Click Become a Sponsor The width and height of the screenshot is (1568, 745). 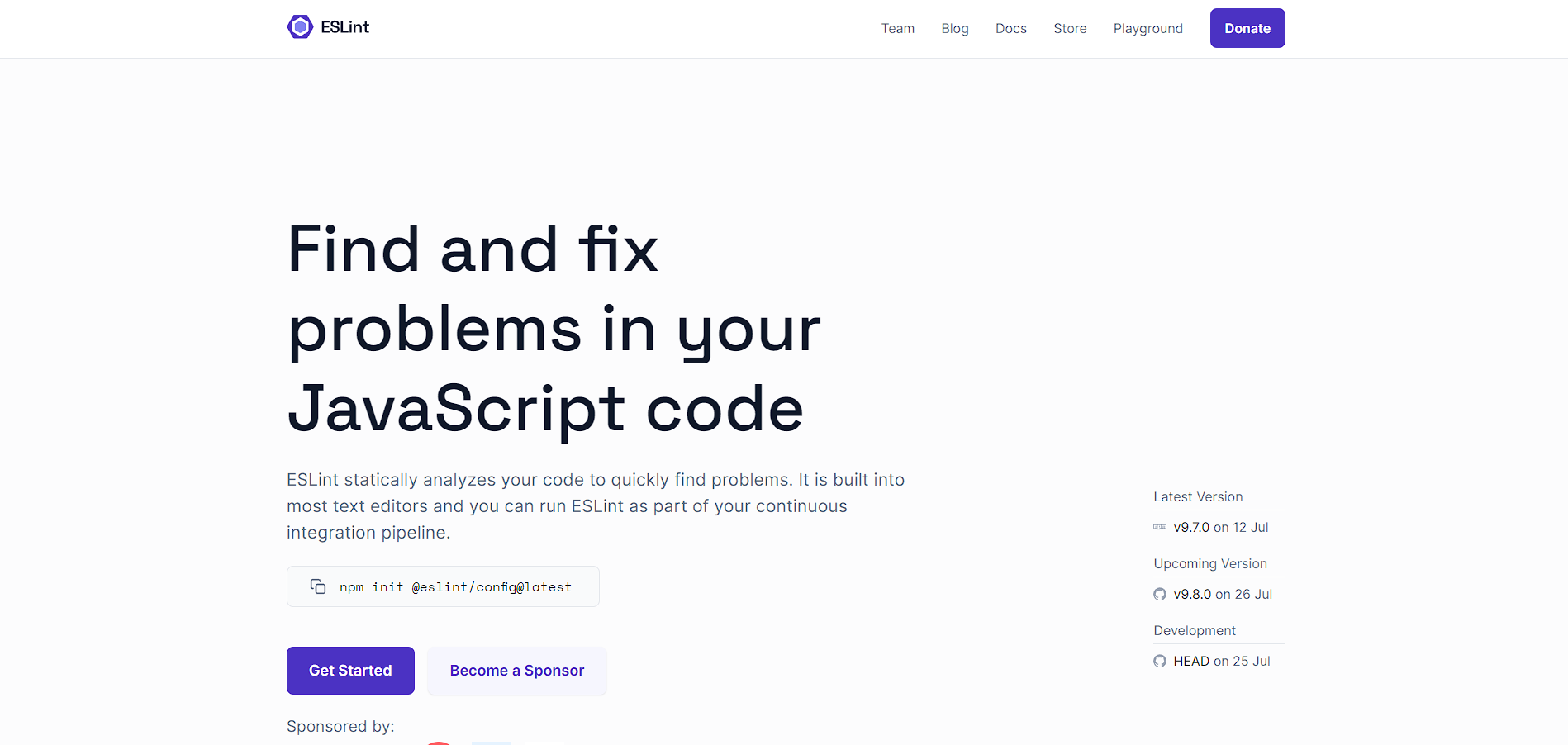[x=516, y=670]
